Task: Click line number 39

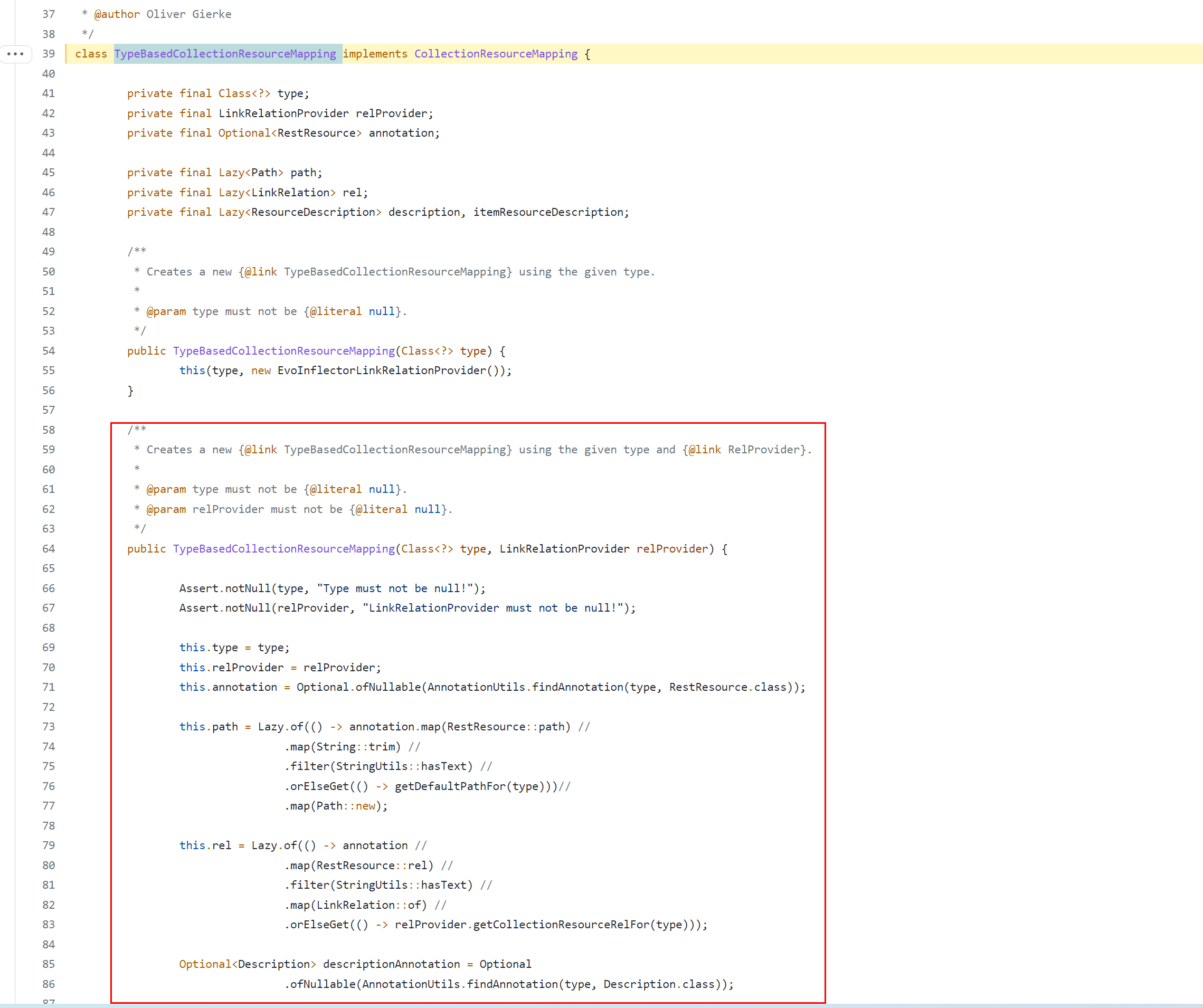Action: tap(49, 54)
